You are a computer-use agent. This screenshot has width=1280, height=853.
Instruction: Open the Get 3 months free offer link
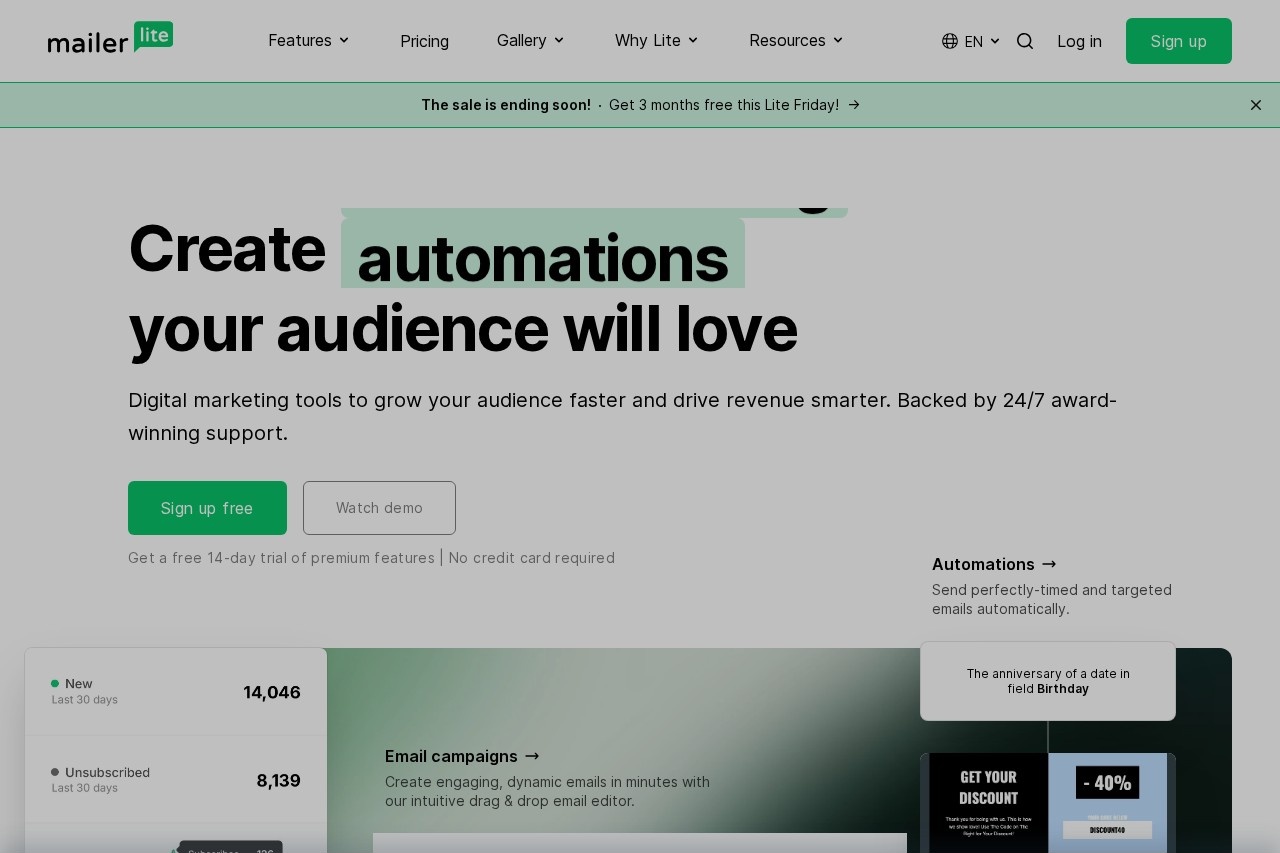tap(734, 105)
